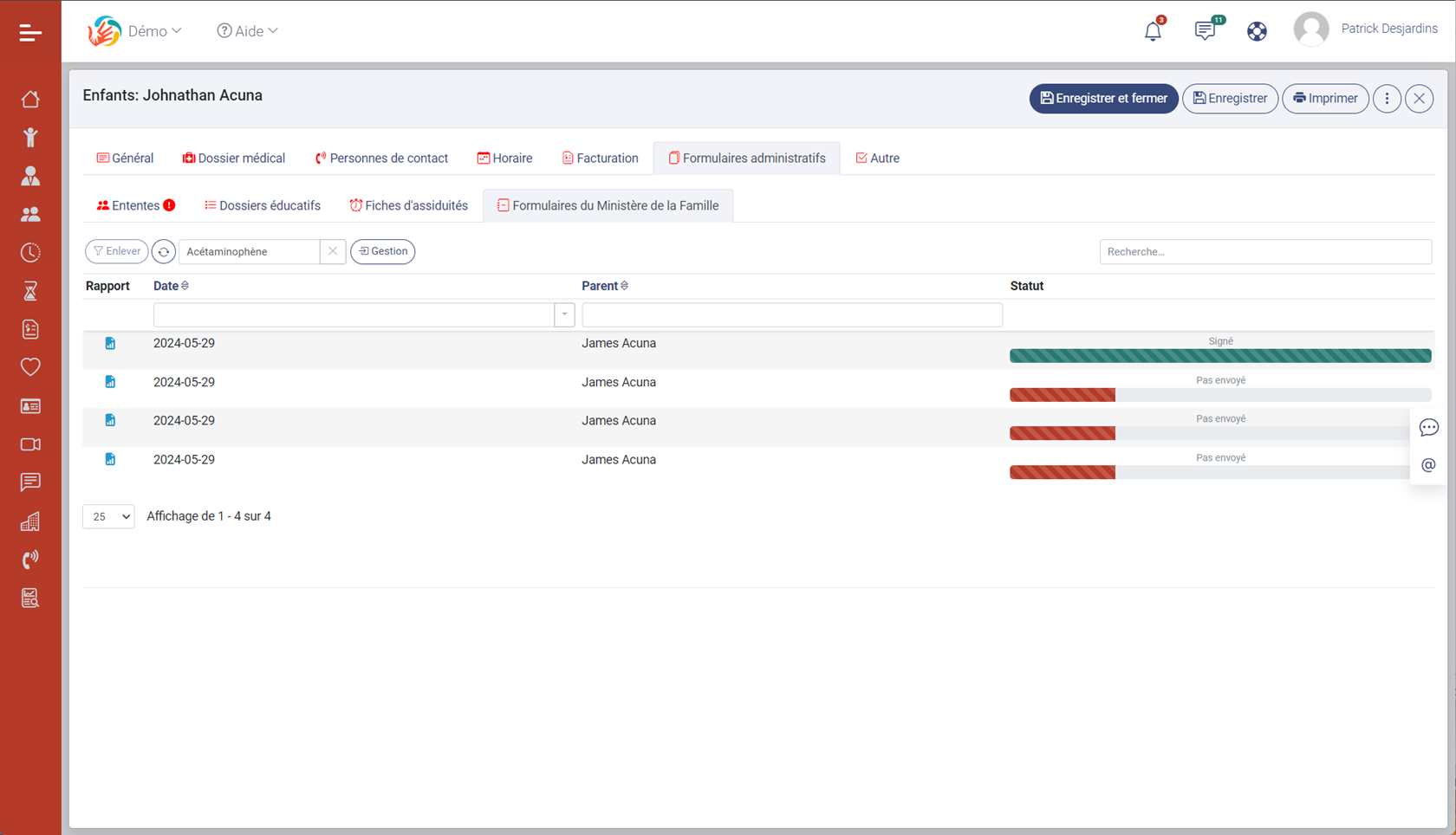Open the Fiches d'assiduités subtab
The width and height of the screenshot is (1456, 835).
[x=408, y=206]
